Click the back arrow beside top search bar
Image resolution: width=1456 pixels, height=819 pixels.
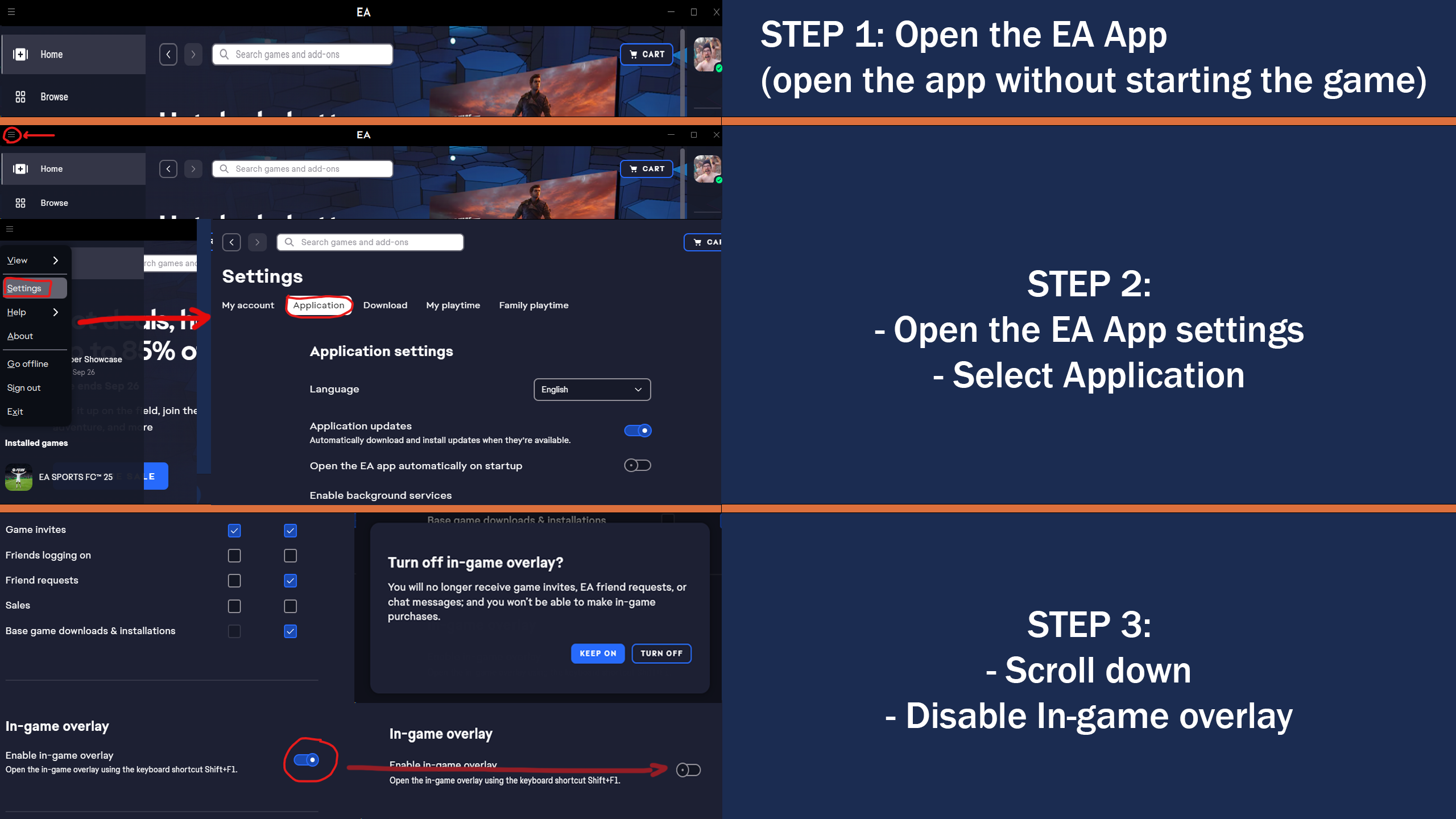pyautogui.click(x=168, y=55)
